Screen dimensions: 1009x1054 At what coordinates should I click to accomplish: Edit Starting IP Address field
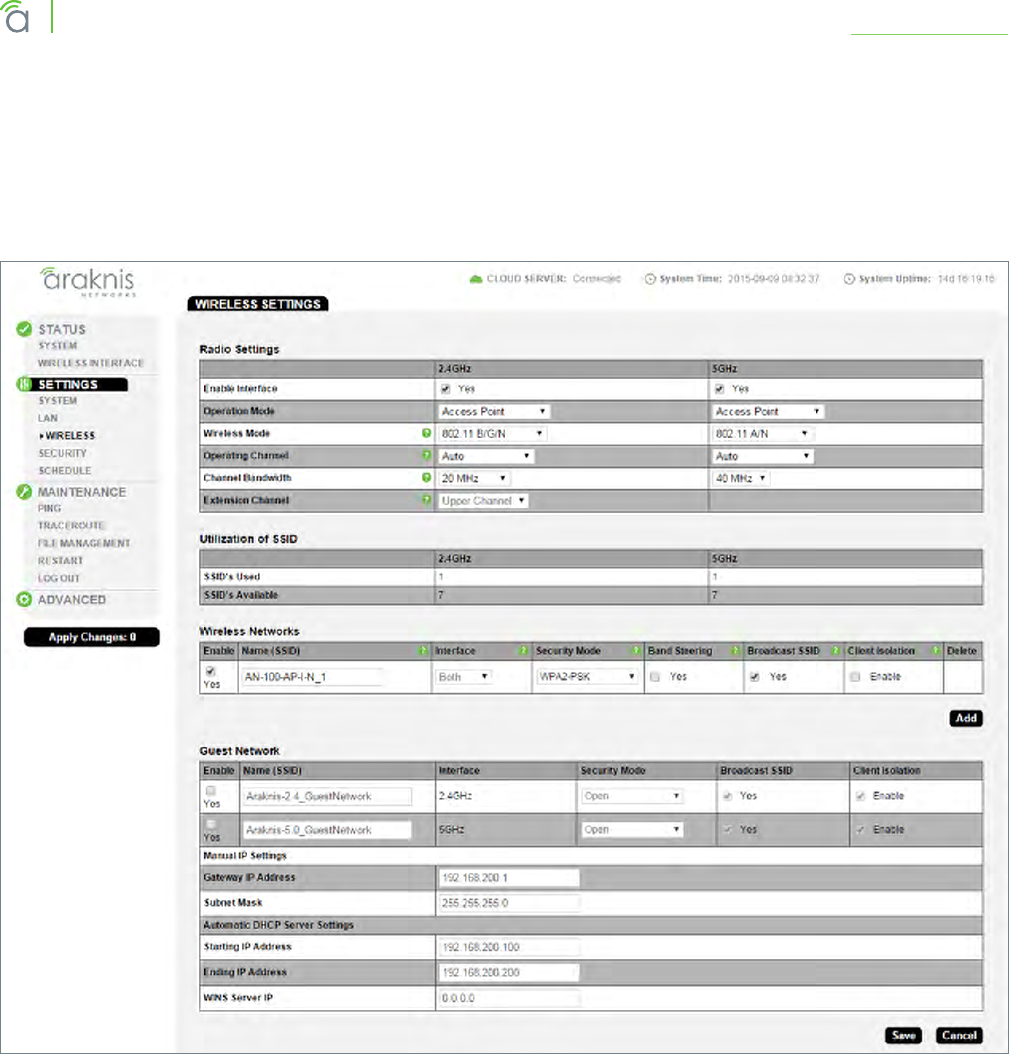509,947
